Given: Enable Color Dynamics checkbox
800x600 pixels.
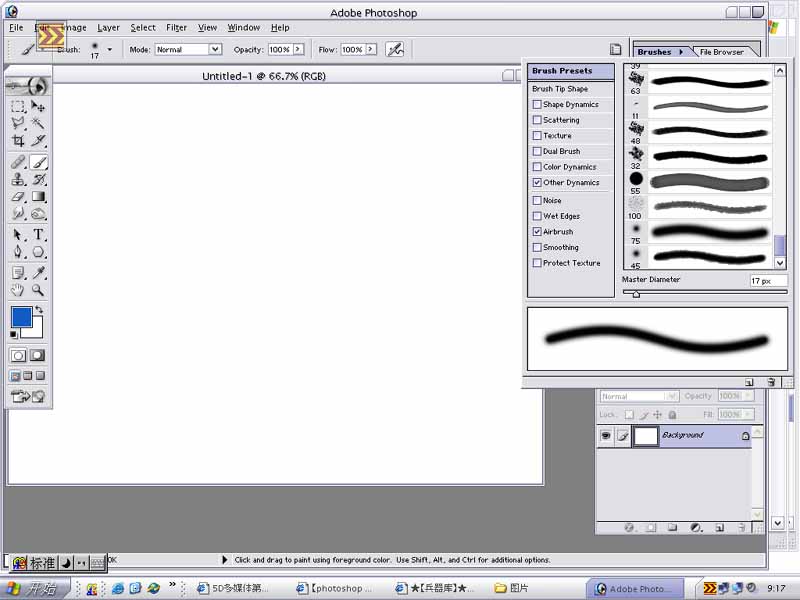Looking at the screenshot, I should (537, 167).
